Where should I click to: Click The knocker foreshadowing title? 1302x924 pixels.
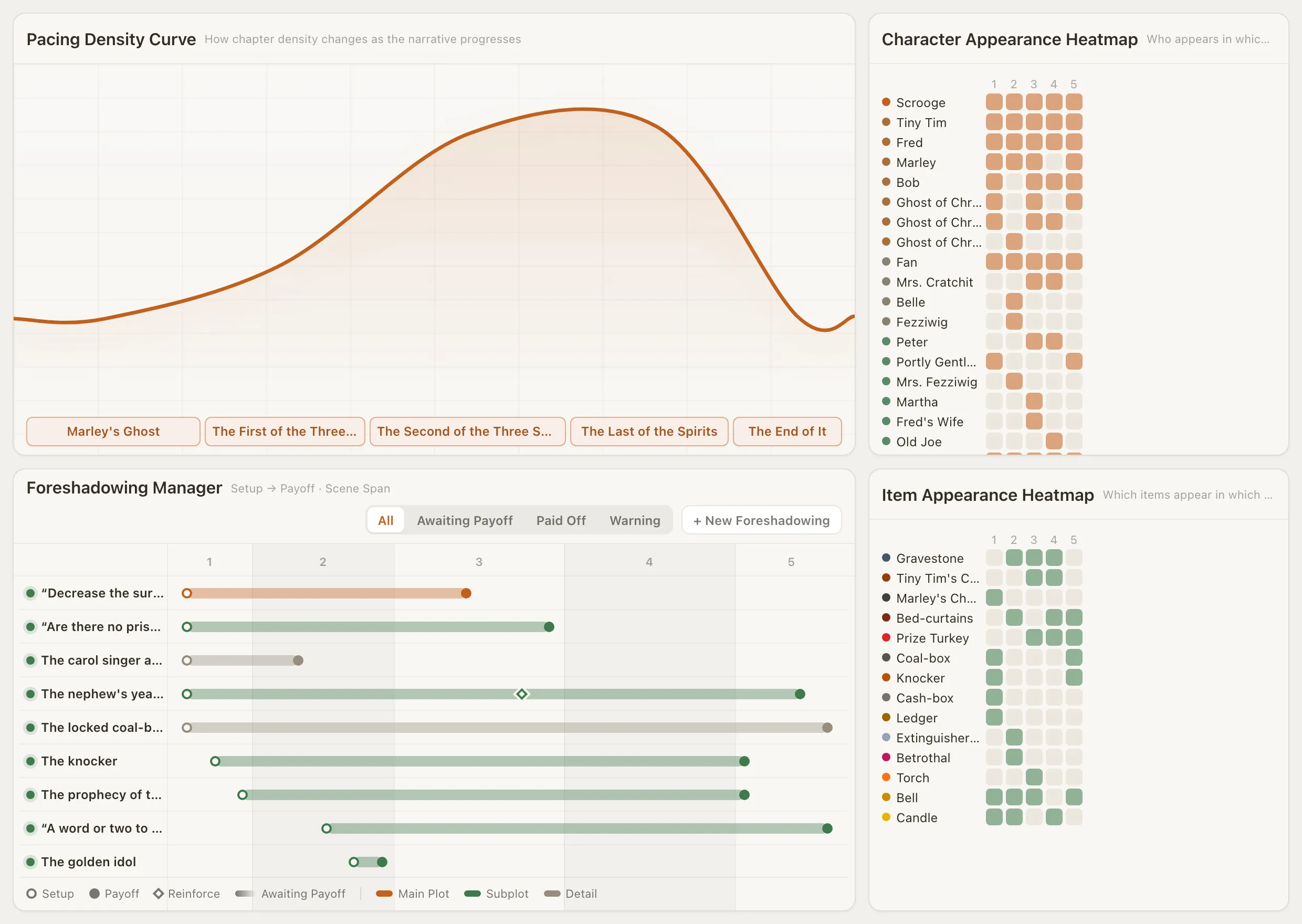(x=79, y=761)
